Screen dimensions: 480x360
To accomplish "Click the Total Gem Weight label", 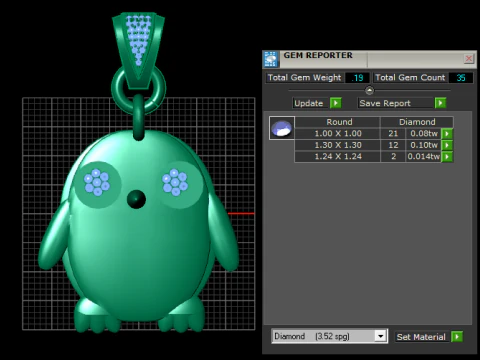I will click(304, 78).
